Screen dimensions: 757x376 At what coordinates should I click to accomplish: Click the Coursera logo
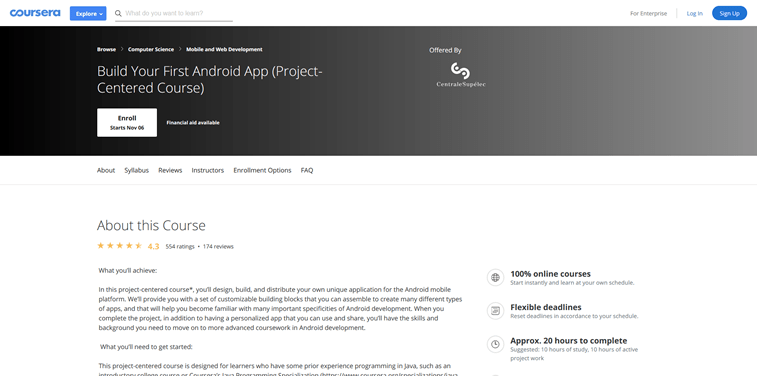pyautogui.click(x=35, y=13)
